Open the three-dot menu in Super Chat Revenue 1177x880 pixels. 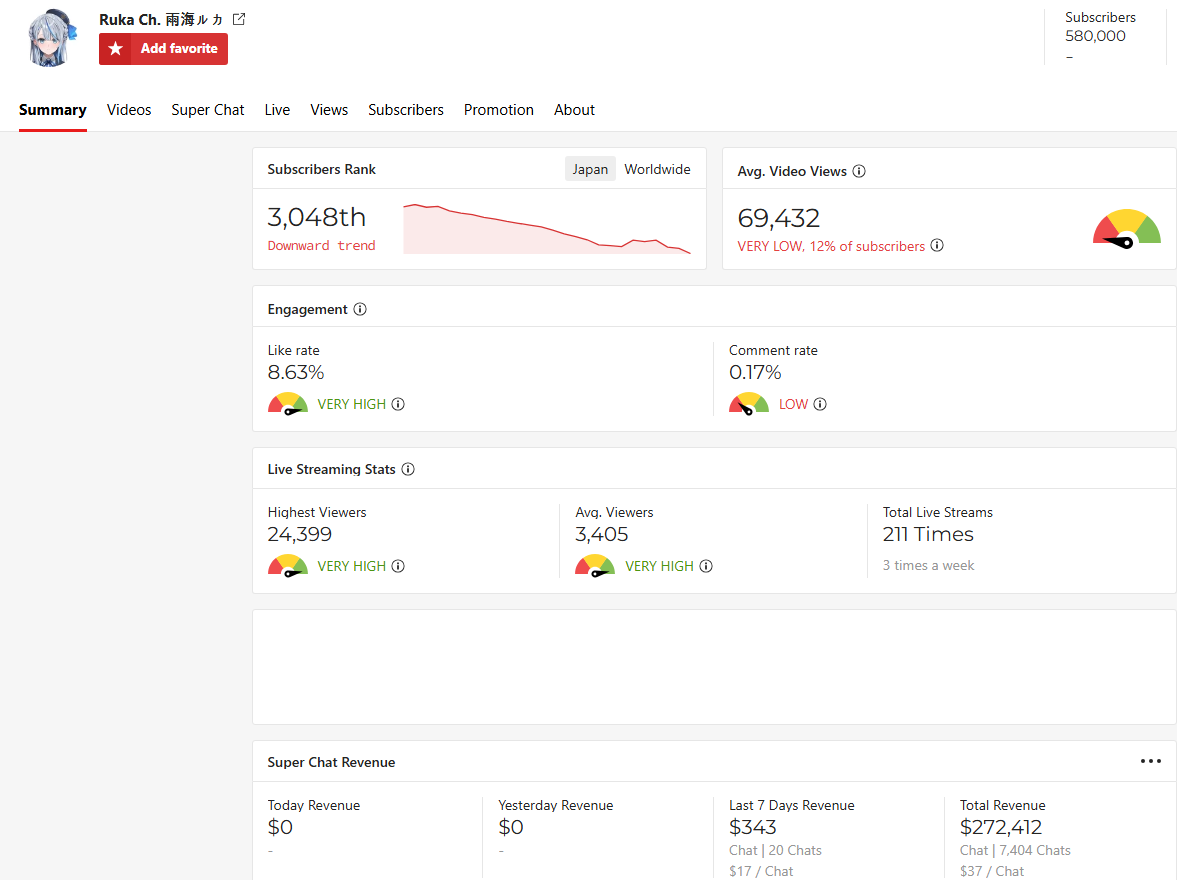point(1150,761)
